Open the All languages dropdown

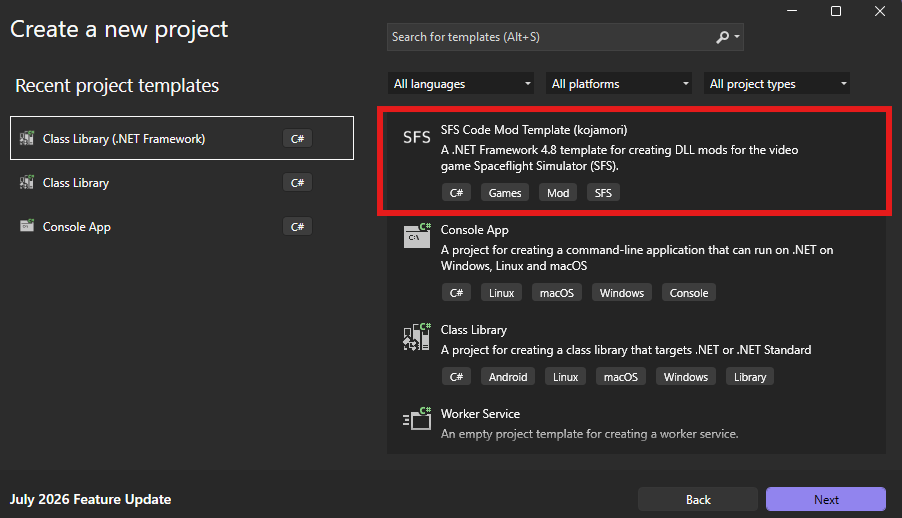461,83
